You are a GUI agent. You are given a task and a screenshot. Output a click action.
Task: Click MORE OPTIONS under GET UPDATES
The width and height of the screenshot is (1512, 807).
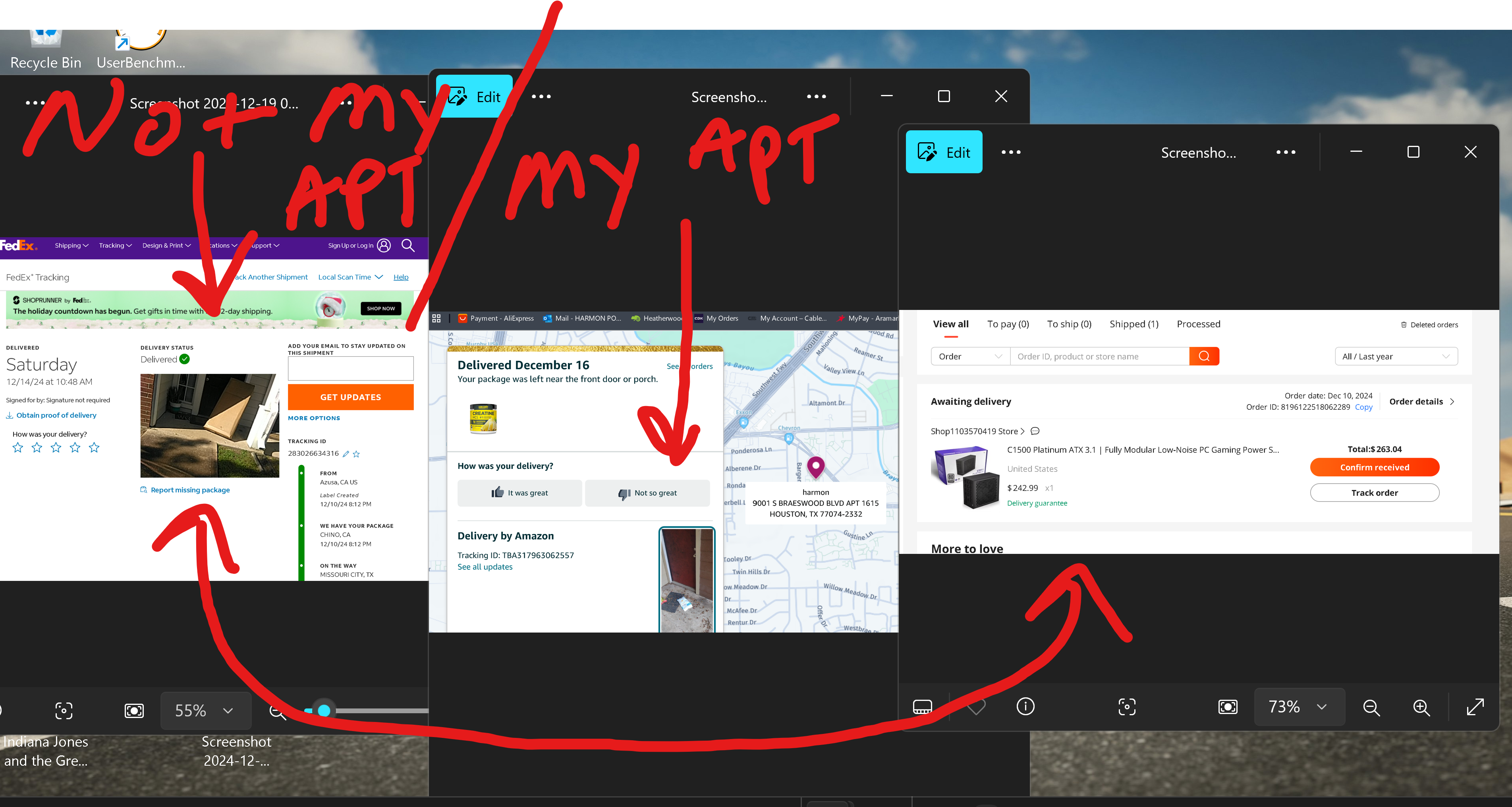point(314,418)
